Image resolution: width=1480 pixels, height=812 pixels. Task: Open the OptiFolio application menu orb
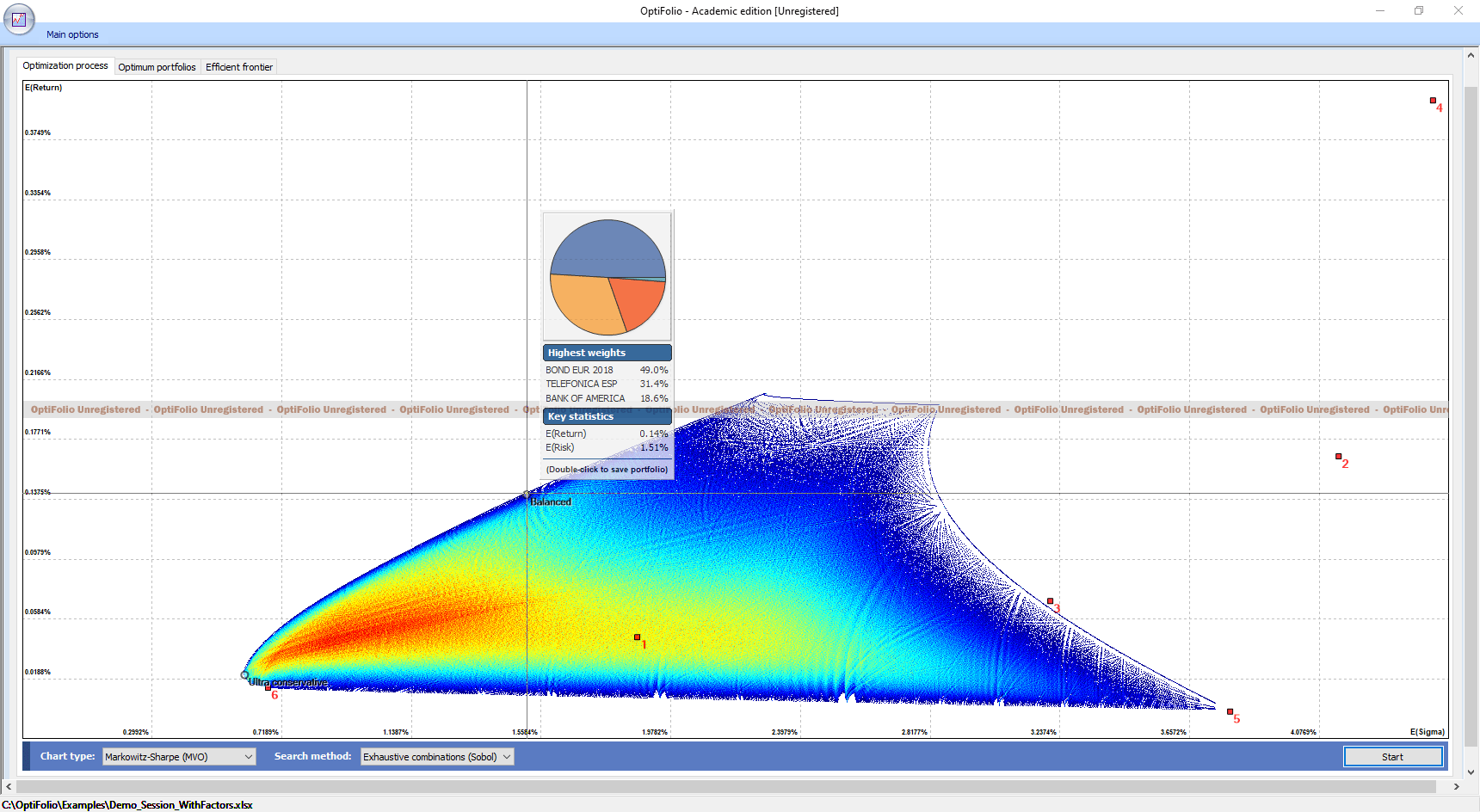point(19,19)
